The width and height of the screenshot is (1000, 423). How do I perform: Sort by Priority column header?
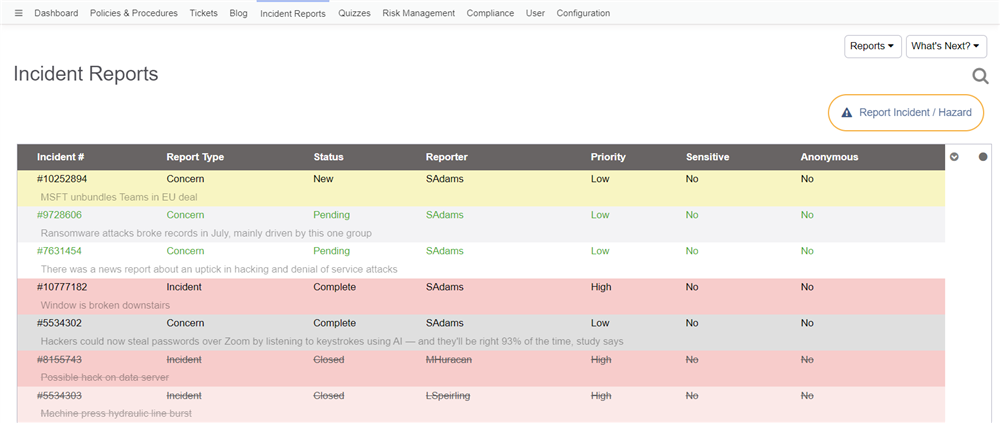point(608,157)
